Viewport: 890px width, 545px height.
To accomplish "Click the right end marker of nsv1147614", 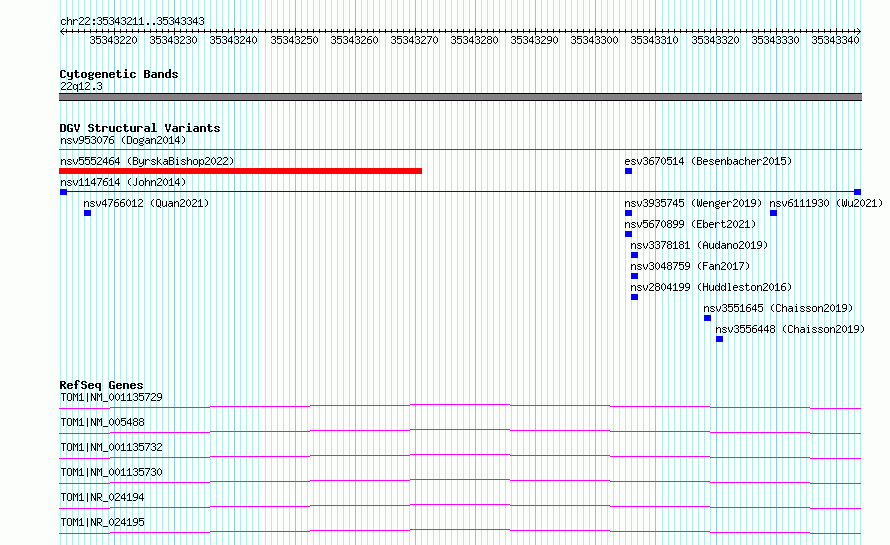I will 858,192.
